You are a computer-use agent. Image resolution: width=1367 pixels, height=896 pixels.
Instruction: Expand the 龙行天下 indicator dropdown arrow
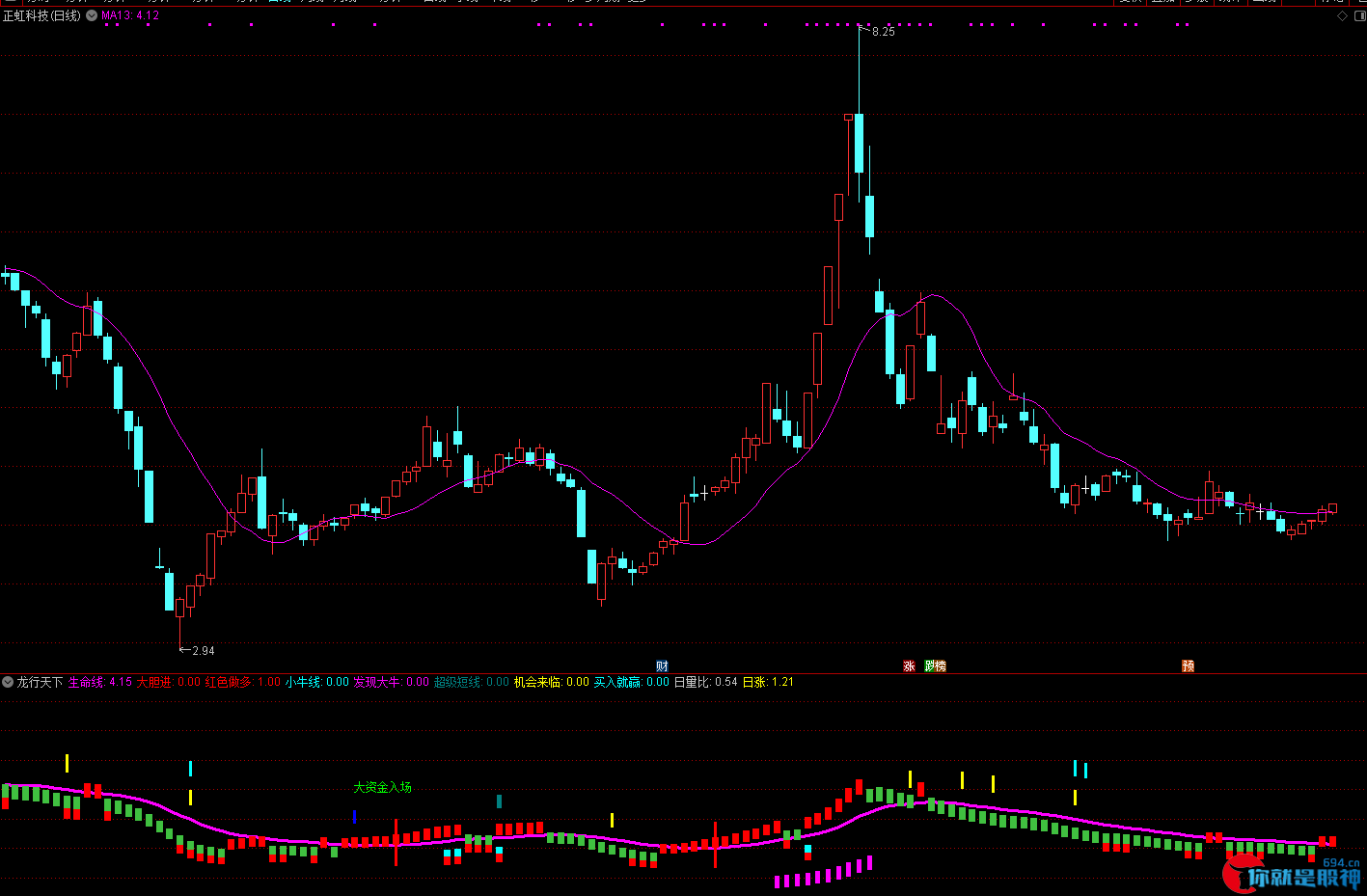click(8, 682)
